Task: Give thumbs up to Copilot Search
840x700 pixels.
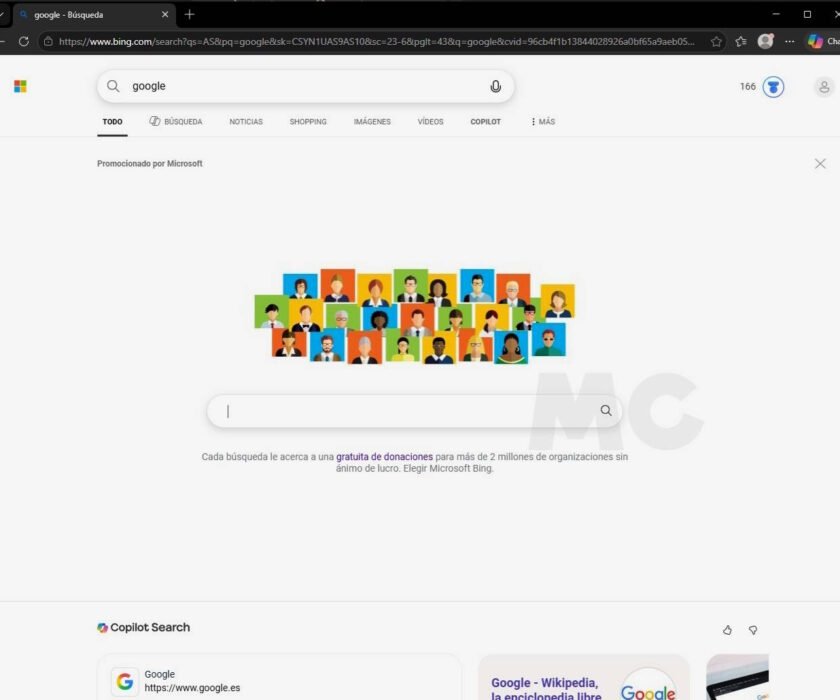Action: click(x=727, y=630)
